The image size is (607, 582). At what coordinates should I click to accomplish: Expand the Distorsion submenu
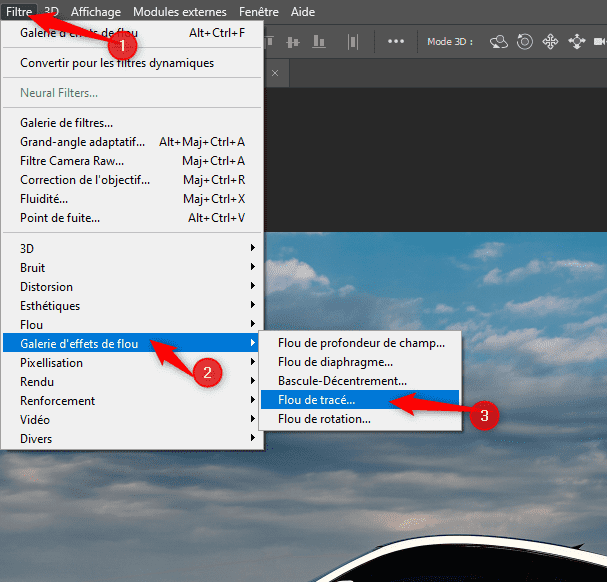click(x=132, y=287)
